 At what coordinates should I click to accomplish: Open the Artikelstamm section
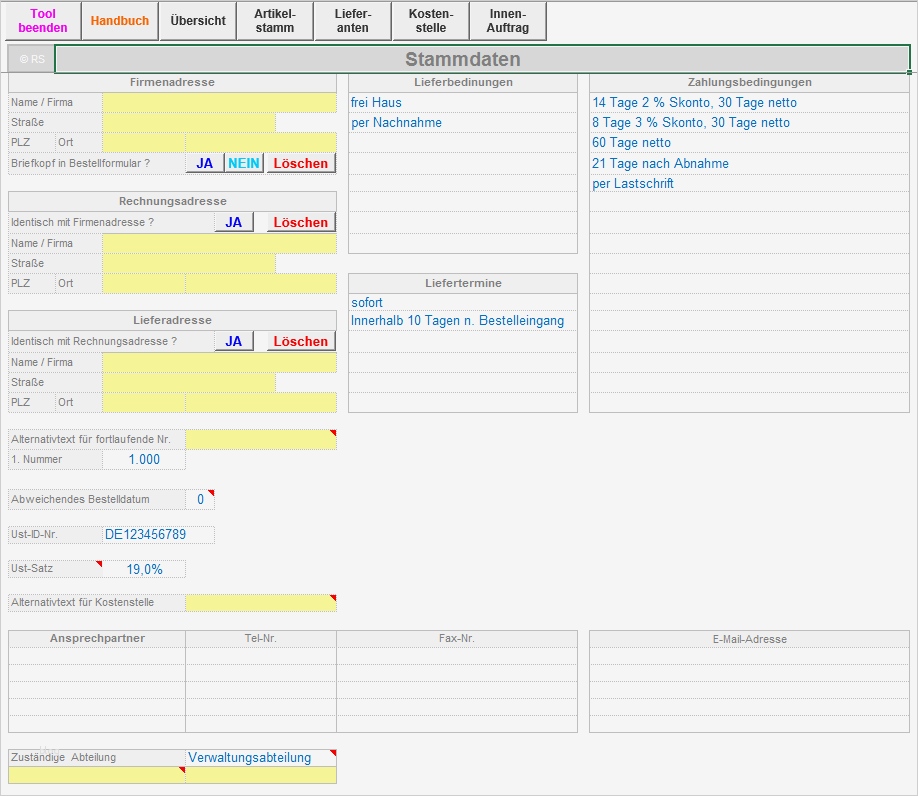click(x=275, y=20)
